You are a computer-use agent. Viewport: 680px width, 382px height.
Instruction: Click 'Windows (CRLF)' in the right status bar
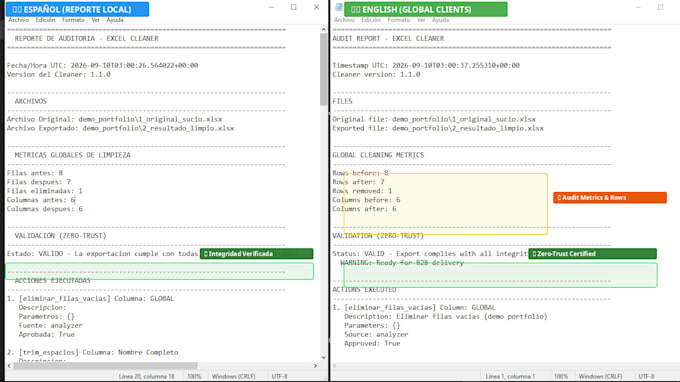pos(601,376)
